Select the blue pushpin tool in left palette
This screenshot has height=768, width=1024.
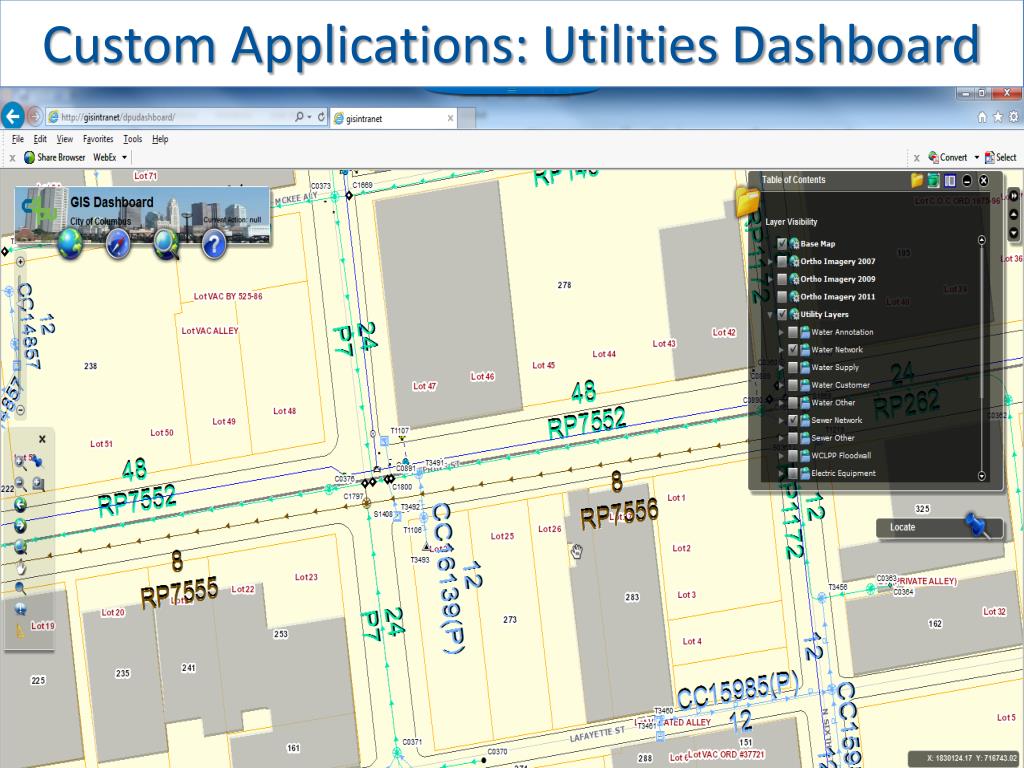pyautogui.click(x=37, y=462)
